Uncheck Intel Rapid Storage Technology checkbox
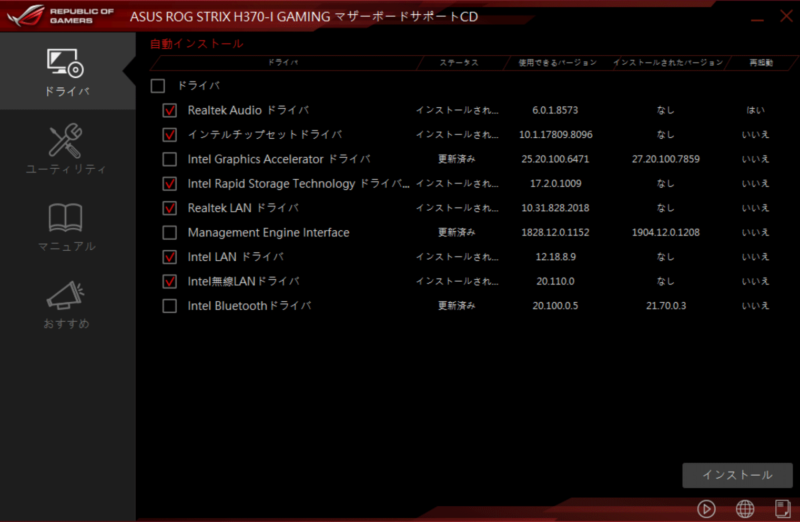 (x=169, y=184)
